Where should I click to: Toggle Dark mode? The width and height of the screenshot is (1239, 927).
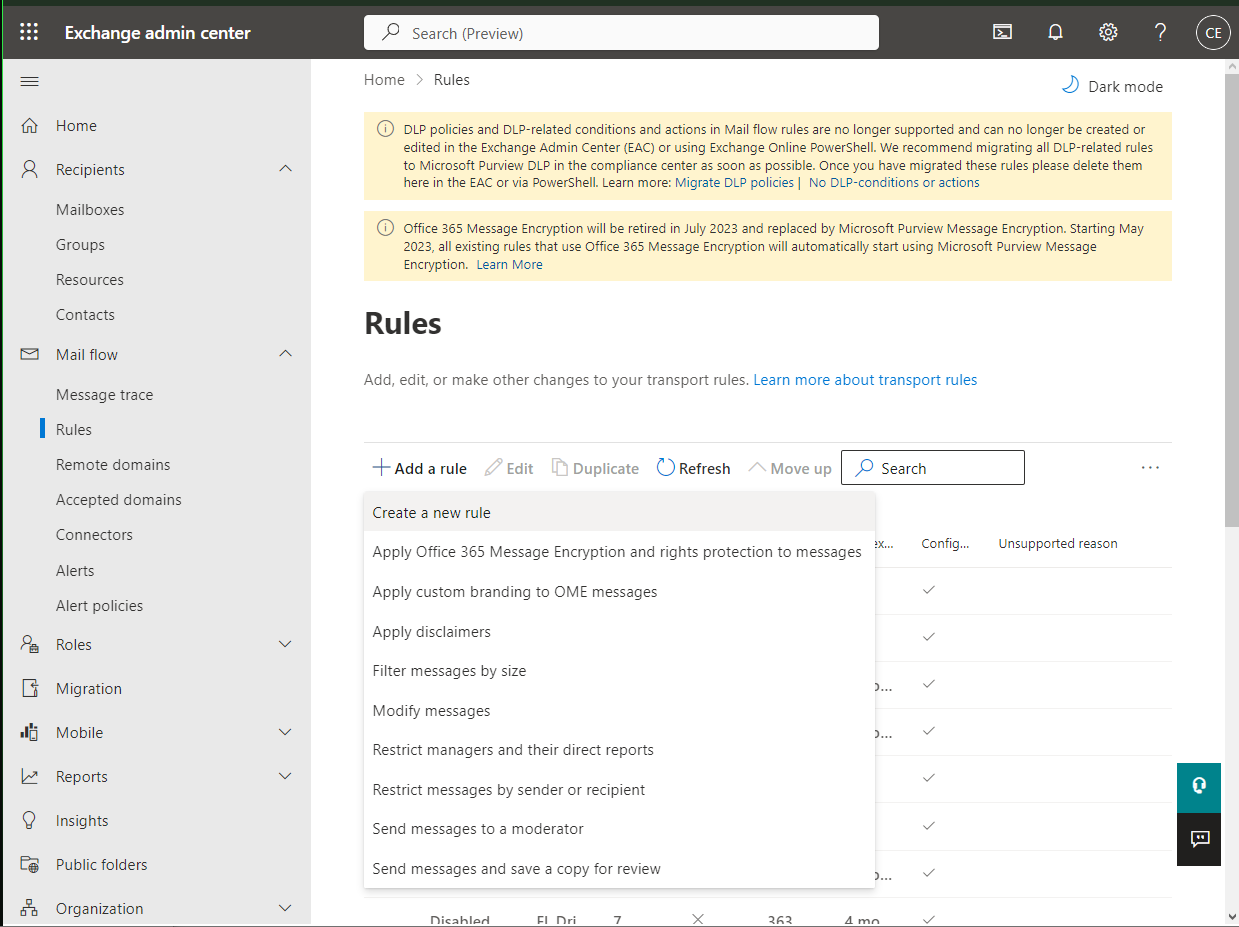[1112, 86]
